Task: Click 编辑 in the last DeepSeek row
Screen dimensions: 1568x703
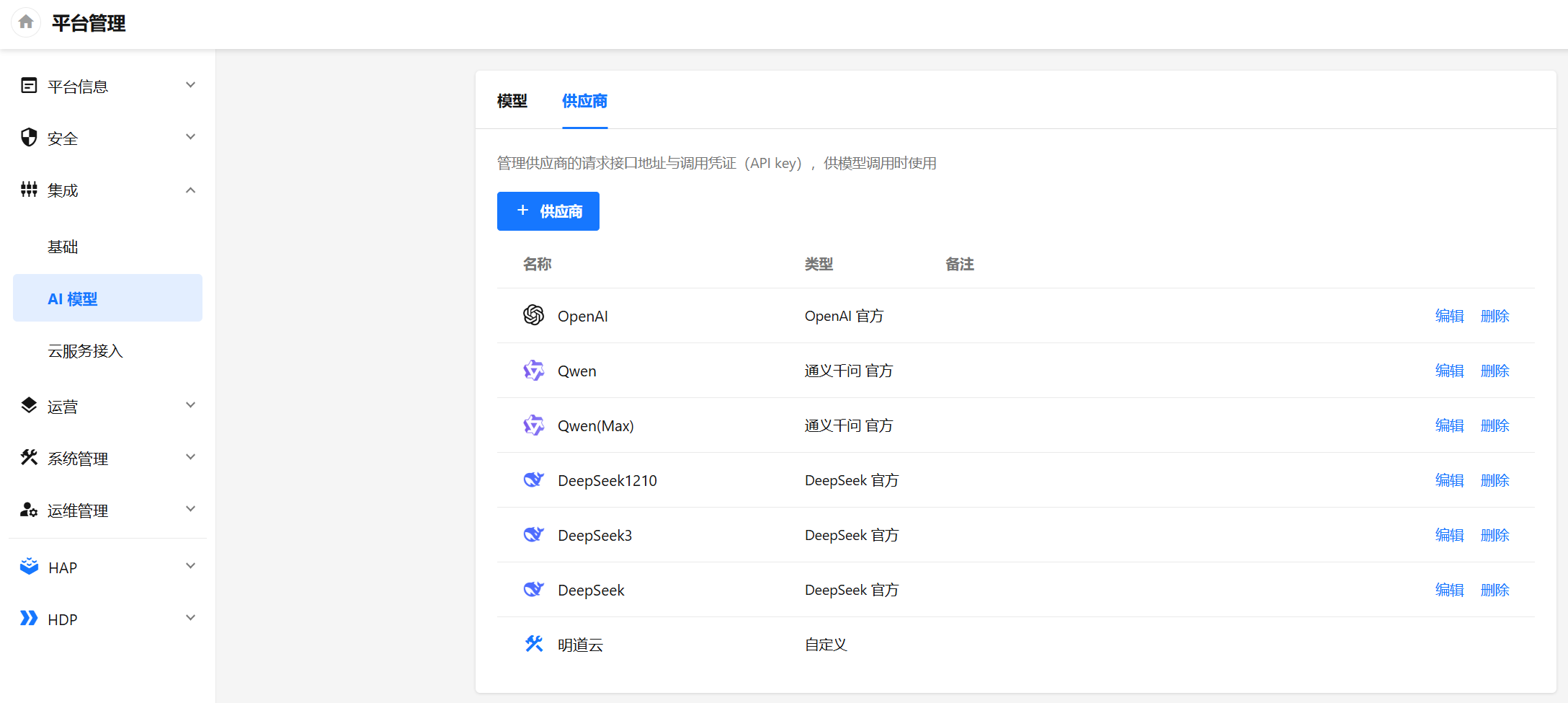Action: tap(1449, 590)
